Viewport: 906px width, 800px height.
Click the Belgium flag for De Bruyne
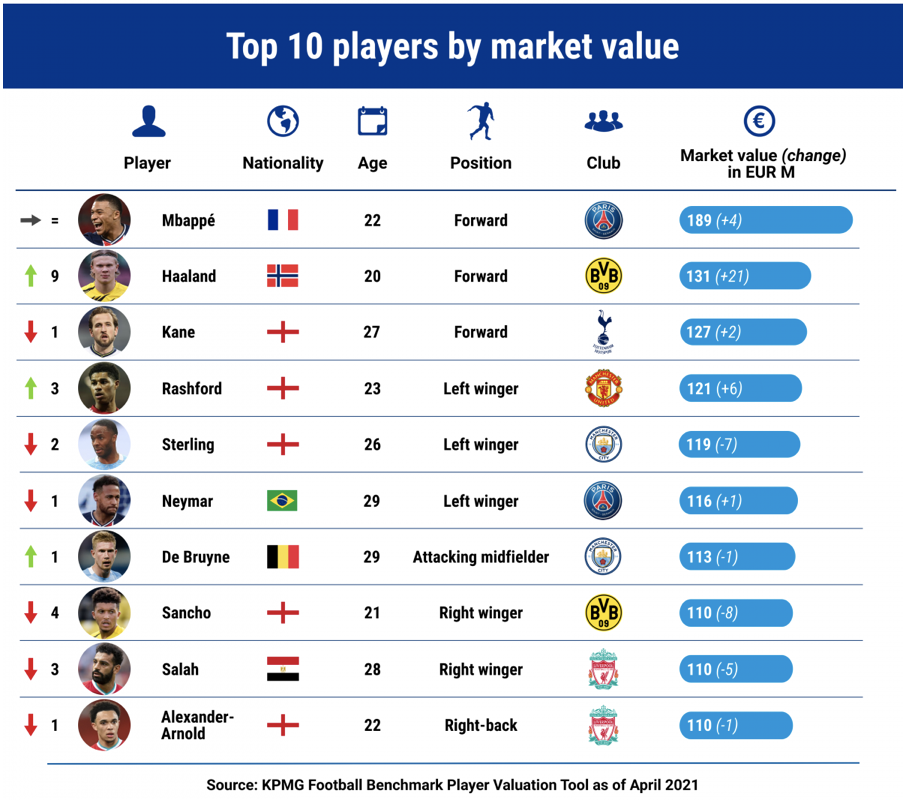282,557
